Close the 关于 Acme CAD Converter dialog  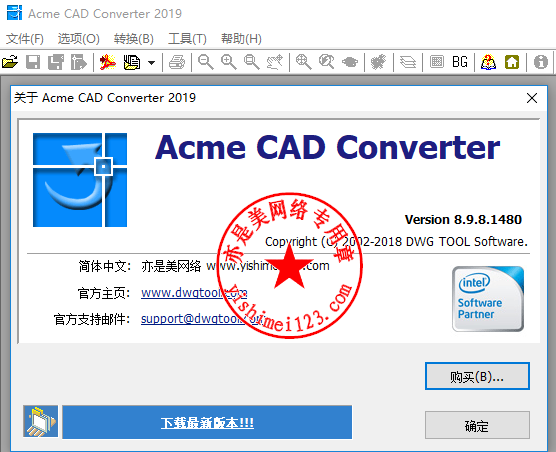tap(532, 98)
